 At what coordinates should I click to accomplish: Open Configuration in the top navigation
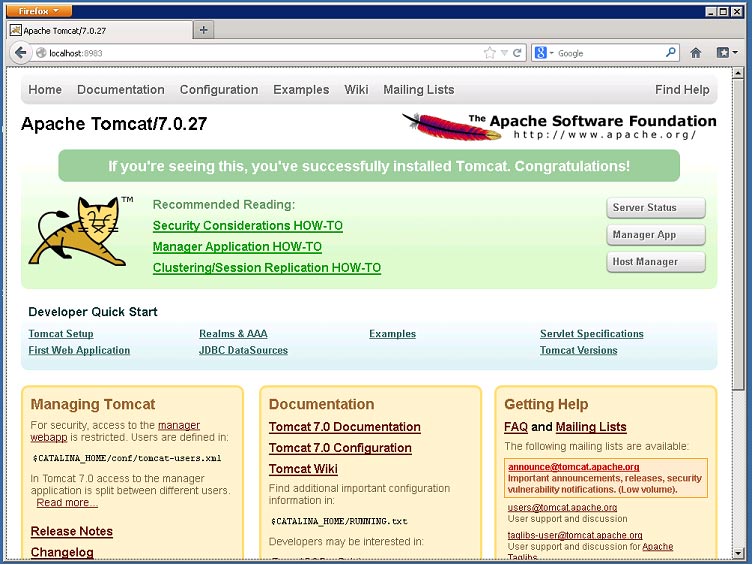[219, 90]
